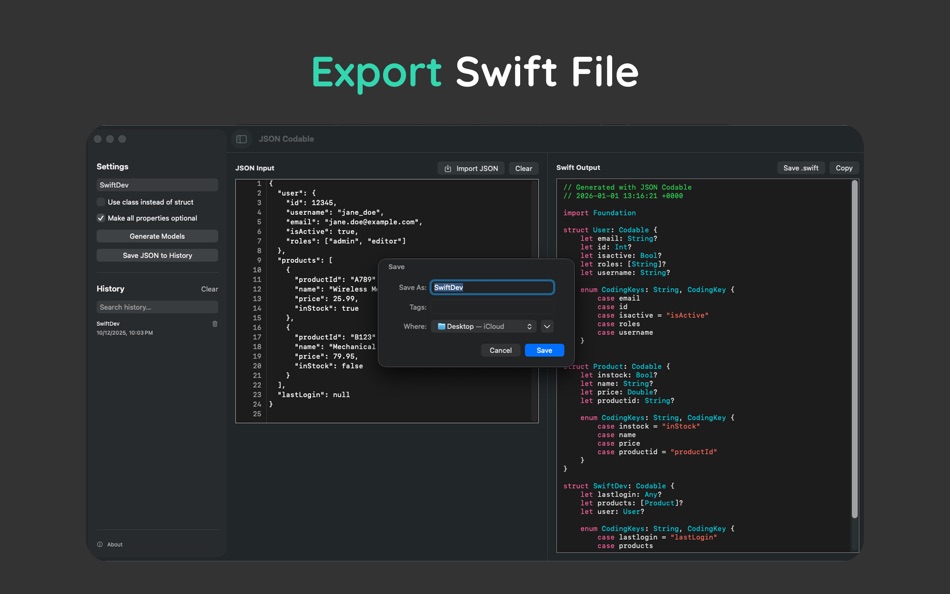Expand the Save dialog with the disclosure chevron
The height and width of the screenshot is (594, 950).
click(x=547, y=326)
